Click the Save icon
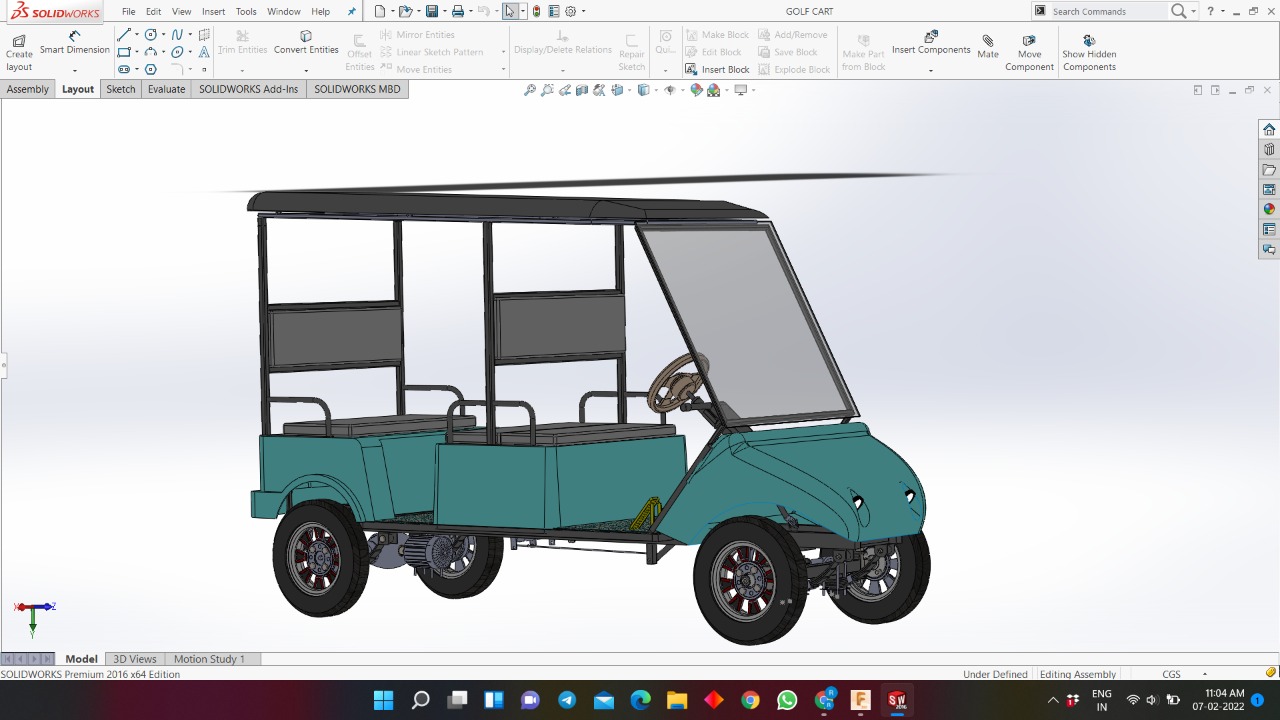This screenshot has width=1280, height=720. (x=432, y=11)
